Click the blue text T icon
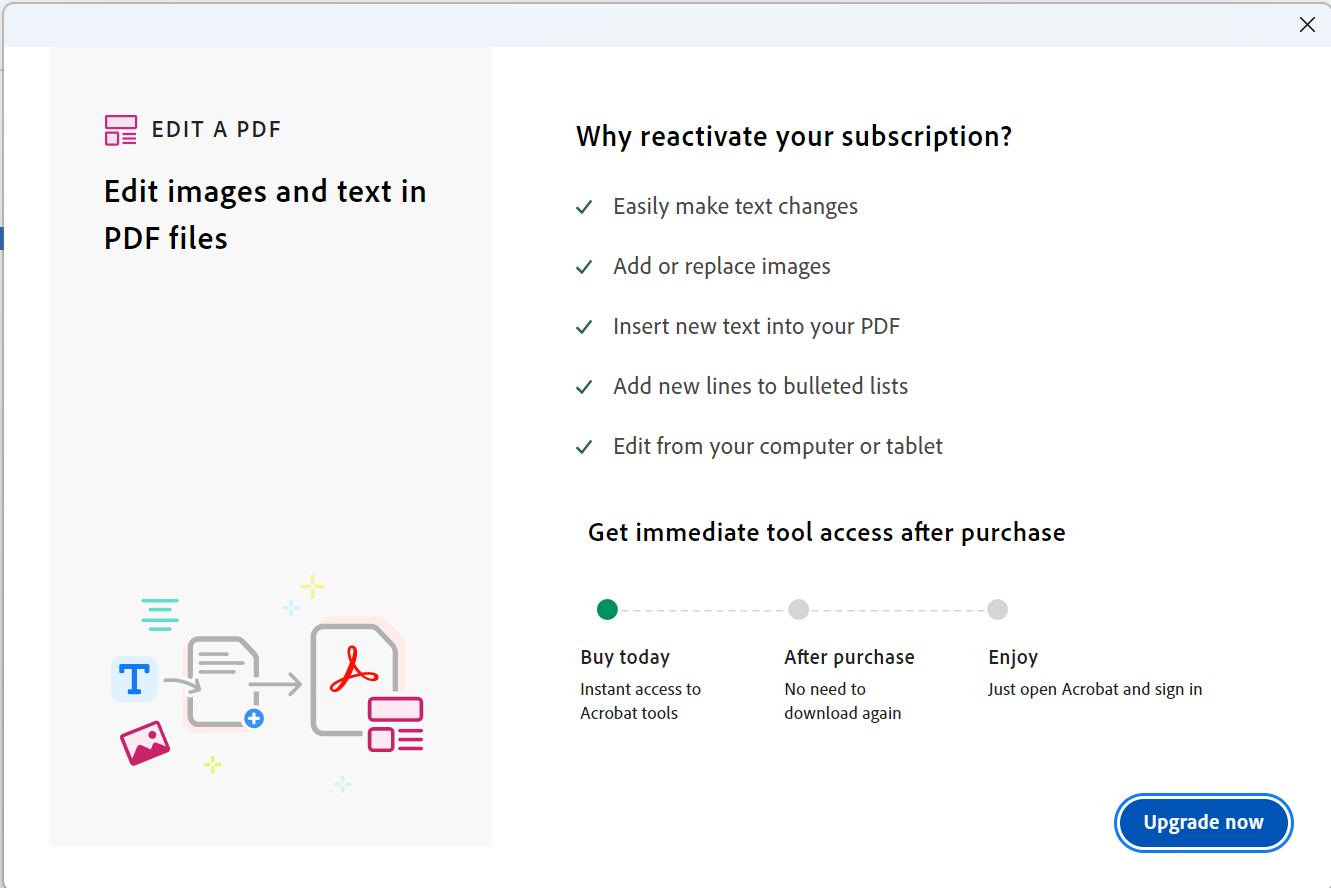This screenshot has width=1331, height=888. (134, 680)
